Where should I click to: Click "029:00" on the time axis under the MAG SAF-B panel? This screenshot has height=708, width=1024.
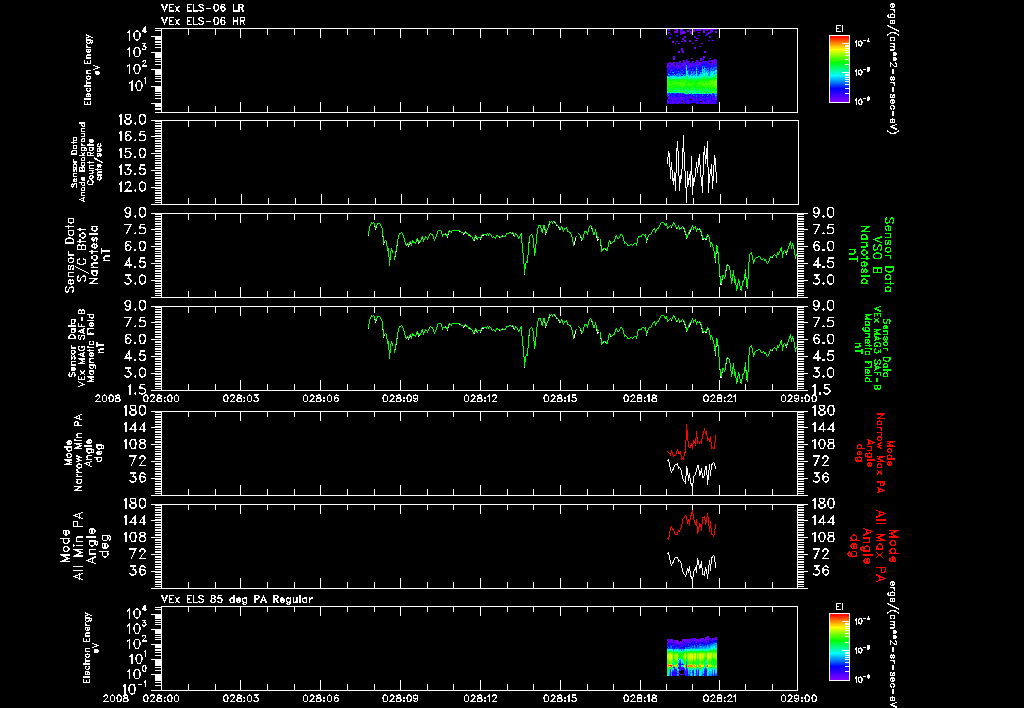coord(799,398)
